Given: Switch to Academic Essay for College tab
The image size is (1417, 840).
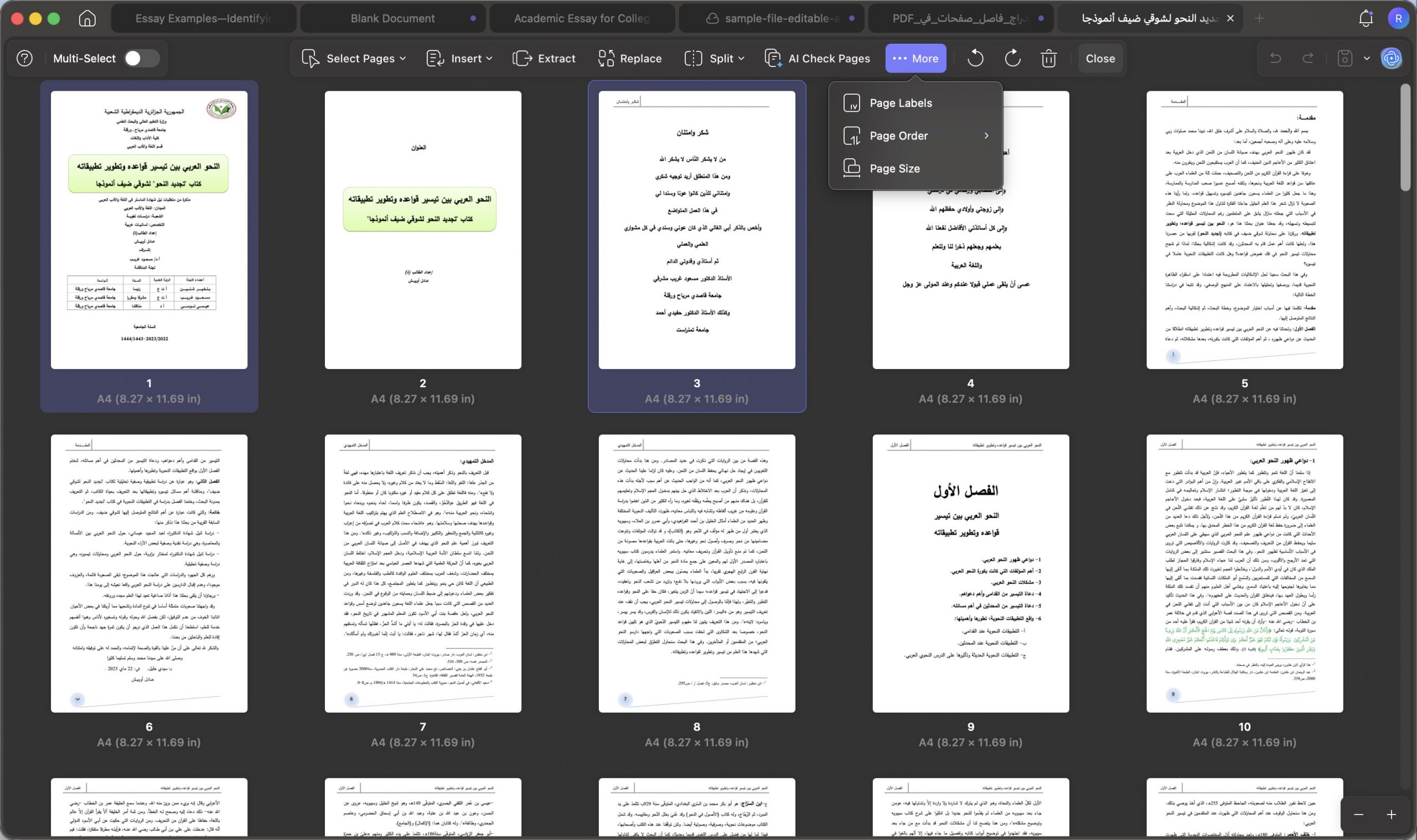Looking at the screenshot, I should click(x=582, y=18).
